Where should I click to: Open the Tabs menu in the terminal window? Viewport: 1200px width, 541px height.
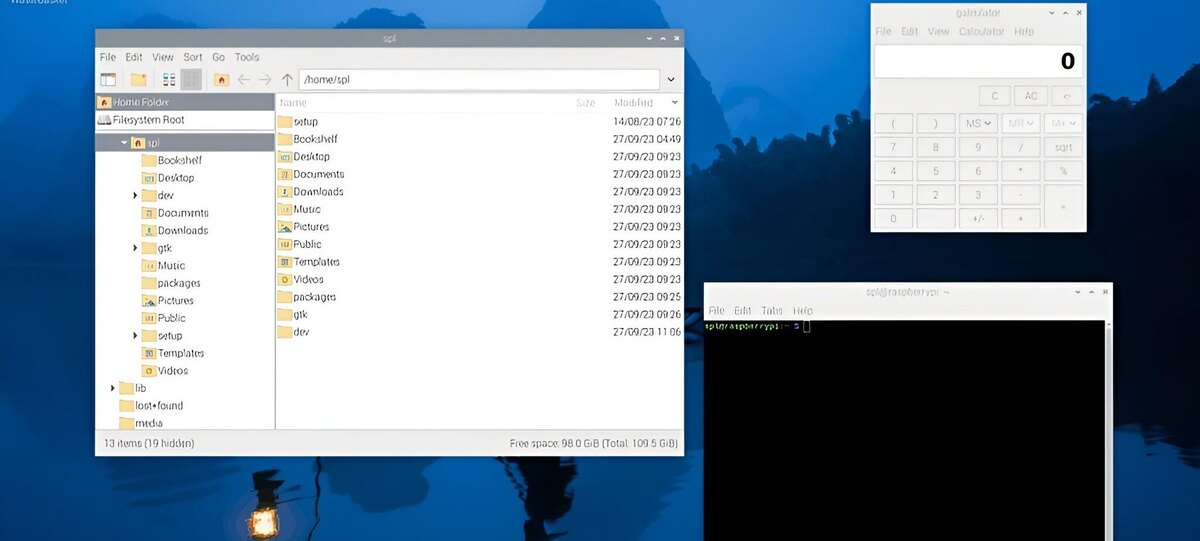point(772,311)
